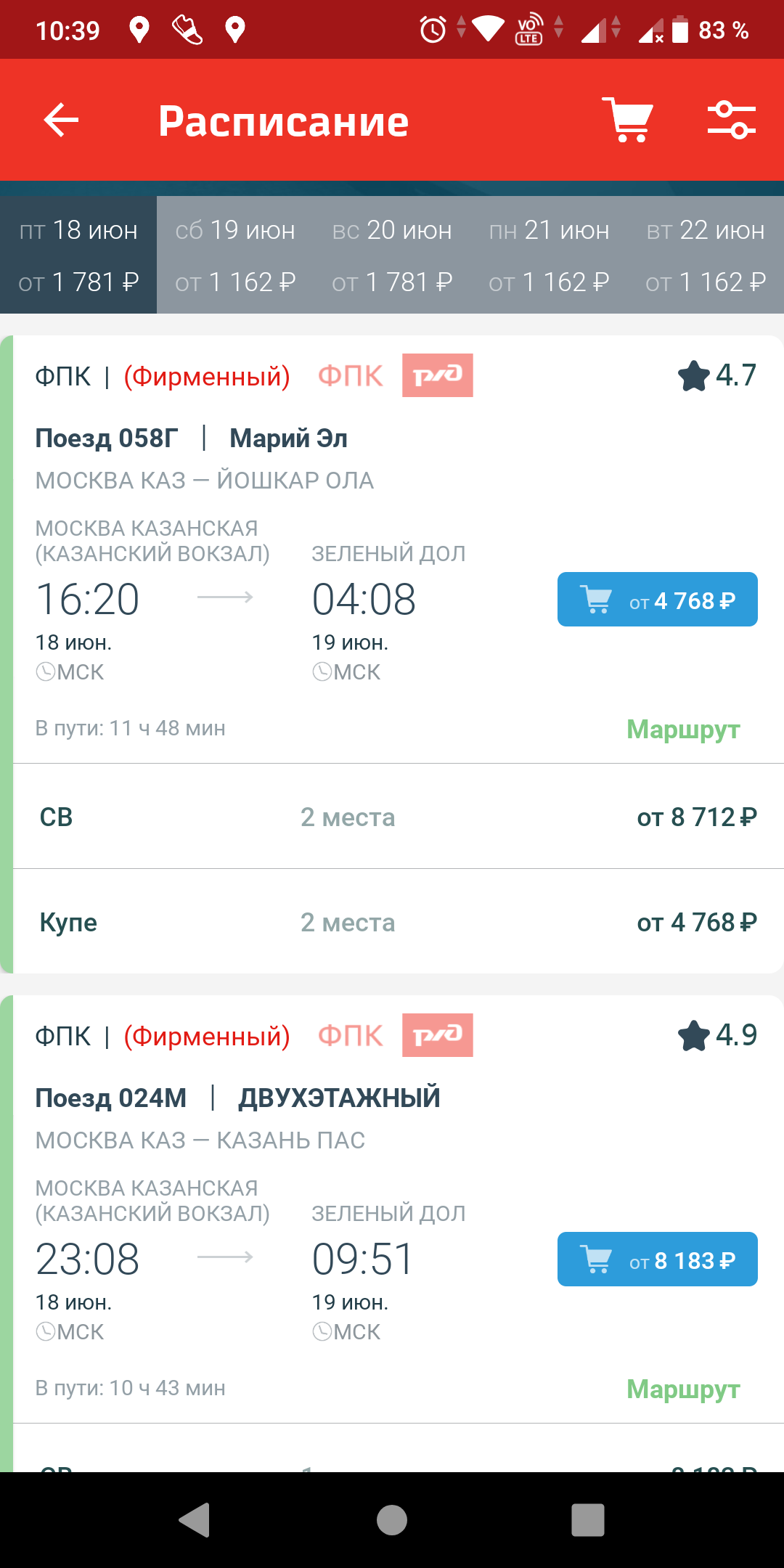This screenshot has width=784, height=1568.
Task: Open Маршрут link for train 058Г
Action: point(683,730)
